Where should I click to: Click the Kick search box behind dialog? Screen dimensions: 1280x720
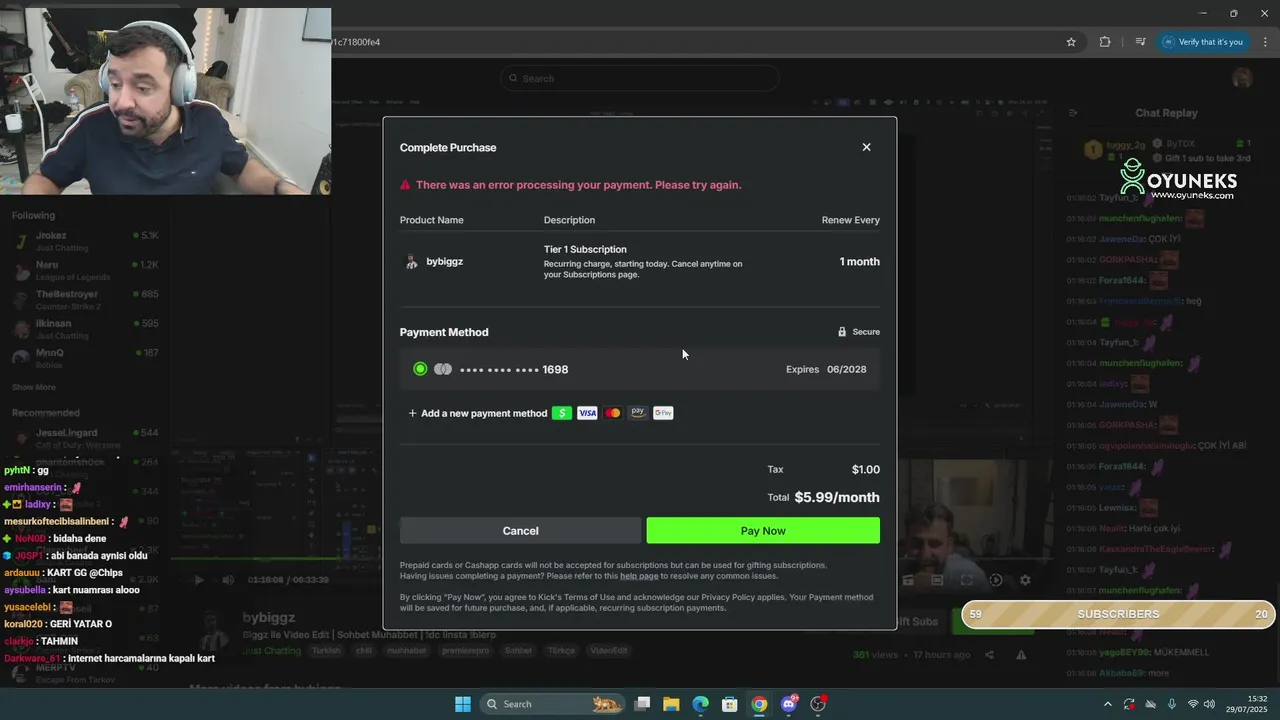(x=640, y=78)
